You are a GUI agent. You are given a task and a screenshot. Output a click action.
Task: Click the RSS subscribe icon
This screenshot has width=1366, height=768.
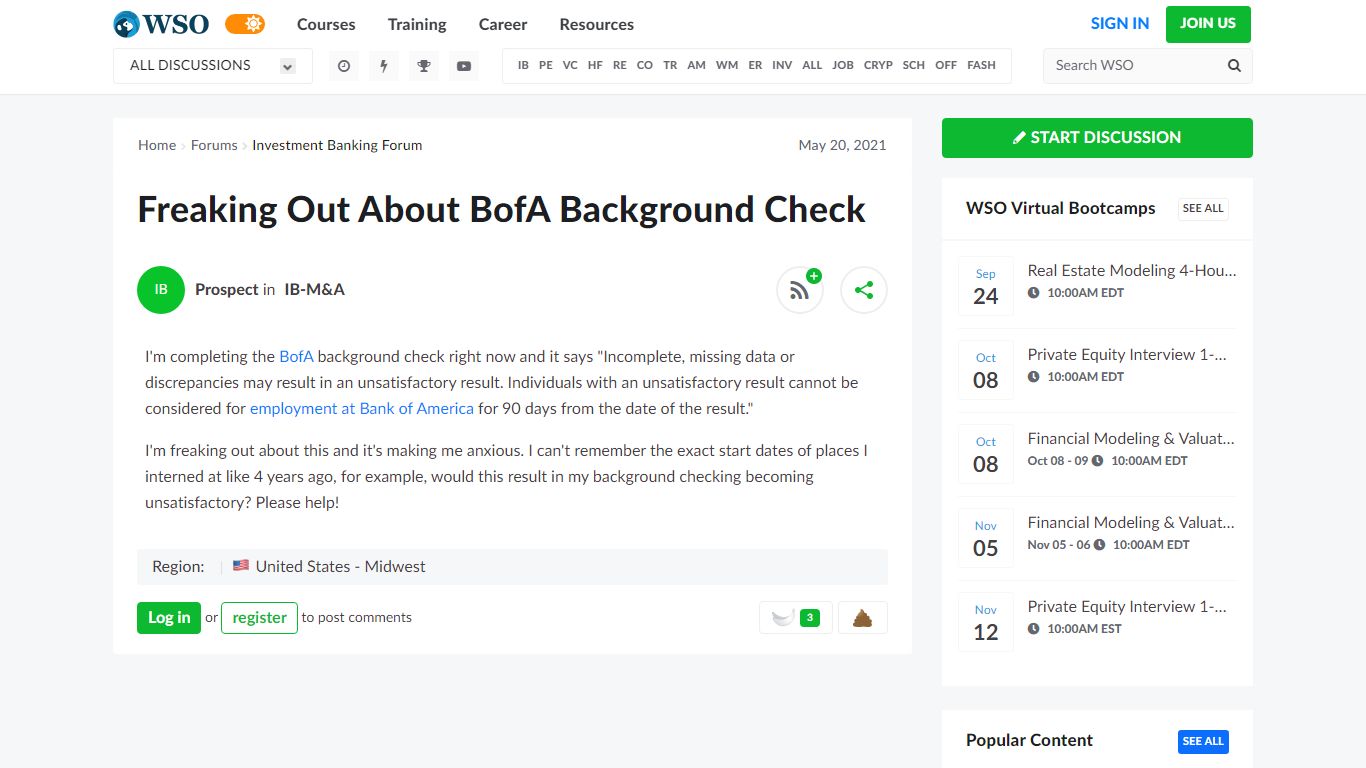click(x=800, y=290)
